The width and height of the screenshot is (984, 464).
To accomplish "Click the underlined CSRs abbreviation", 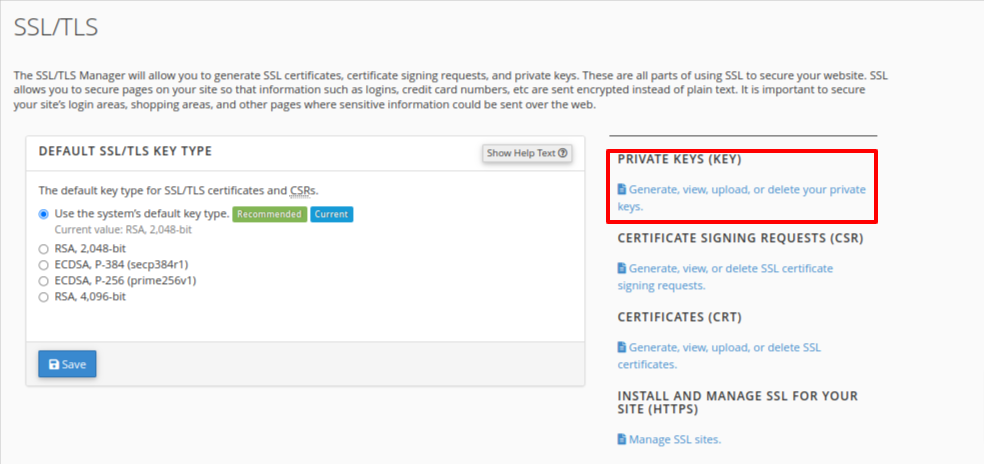I will 302,189.
